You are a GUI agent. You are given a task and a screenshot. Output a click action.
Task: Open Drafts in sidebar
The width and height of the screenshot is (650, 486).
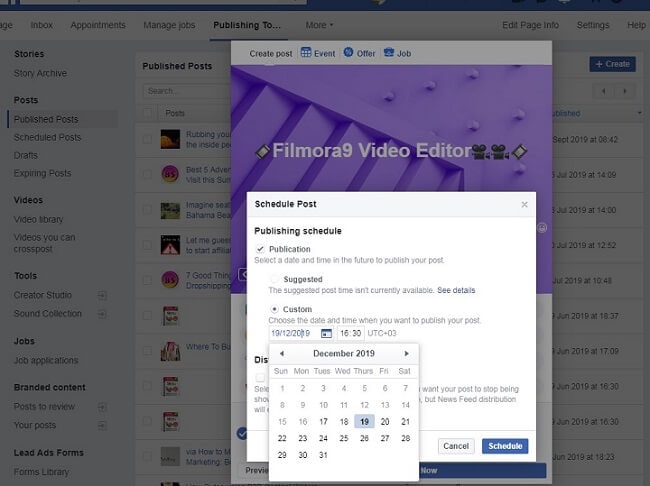[x=26, y=156]
